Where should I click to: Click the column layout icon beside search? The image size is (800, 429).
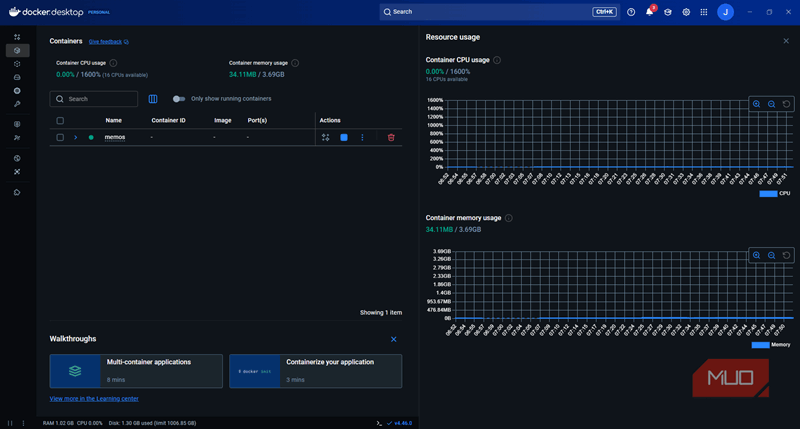click(x=153, y=99)
